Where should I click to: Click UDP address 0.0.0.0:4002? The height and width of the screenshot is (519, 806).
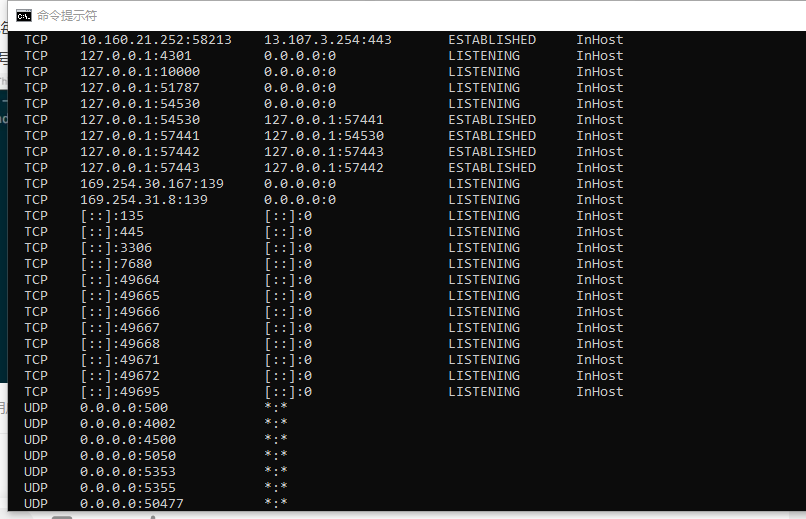[128, 423]
